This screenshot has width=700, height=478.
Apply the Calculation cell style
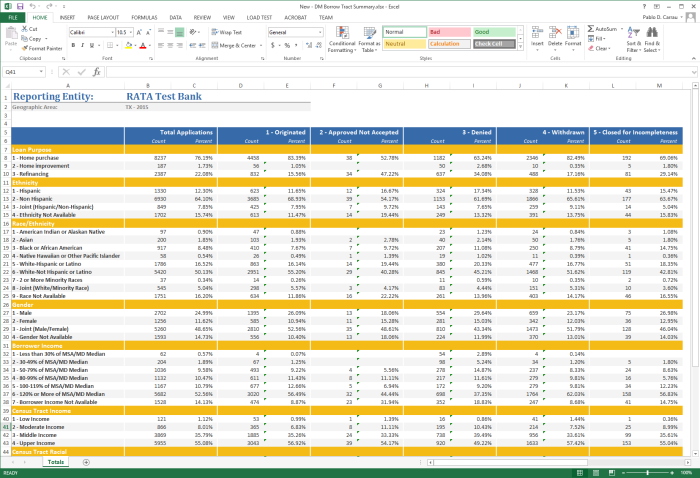coord(450,44)
